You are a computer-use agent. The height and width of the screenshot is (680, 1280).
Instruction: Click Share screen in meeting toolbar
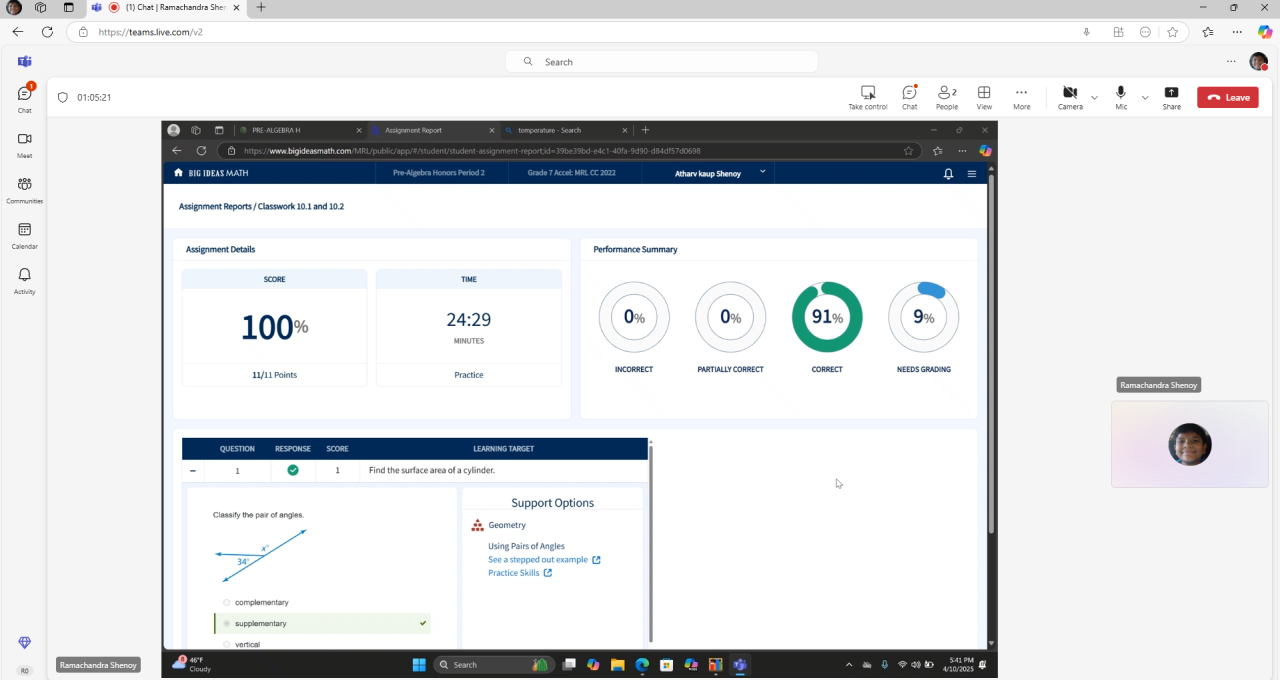click(1171, 97)
